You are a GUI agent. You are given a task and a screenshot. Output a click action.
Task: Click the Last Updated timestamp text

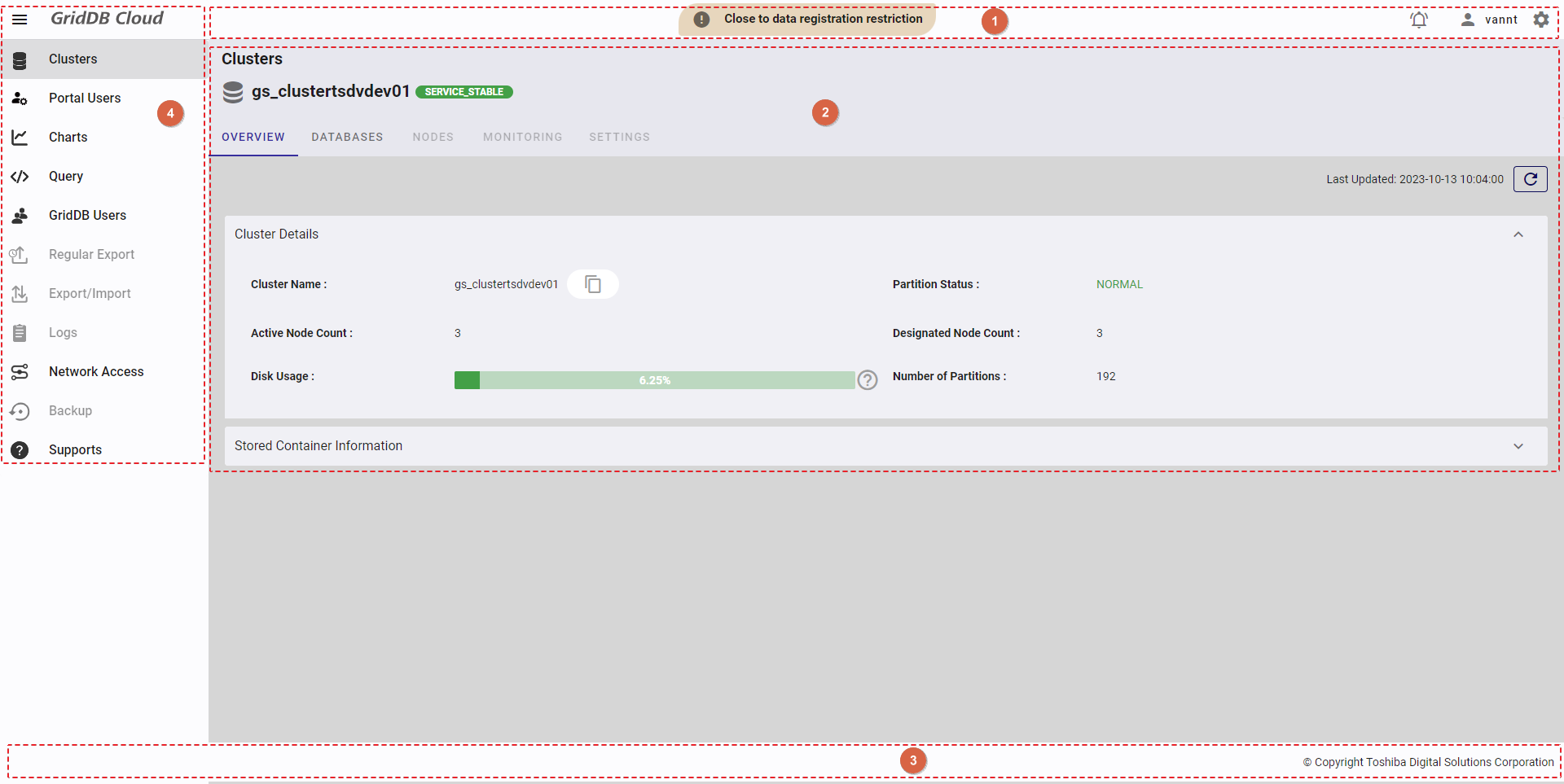coord(1415,179)
